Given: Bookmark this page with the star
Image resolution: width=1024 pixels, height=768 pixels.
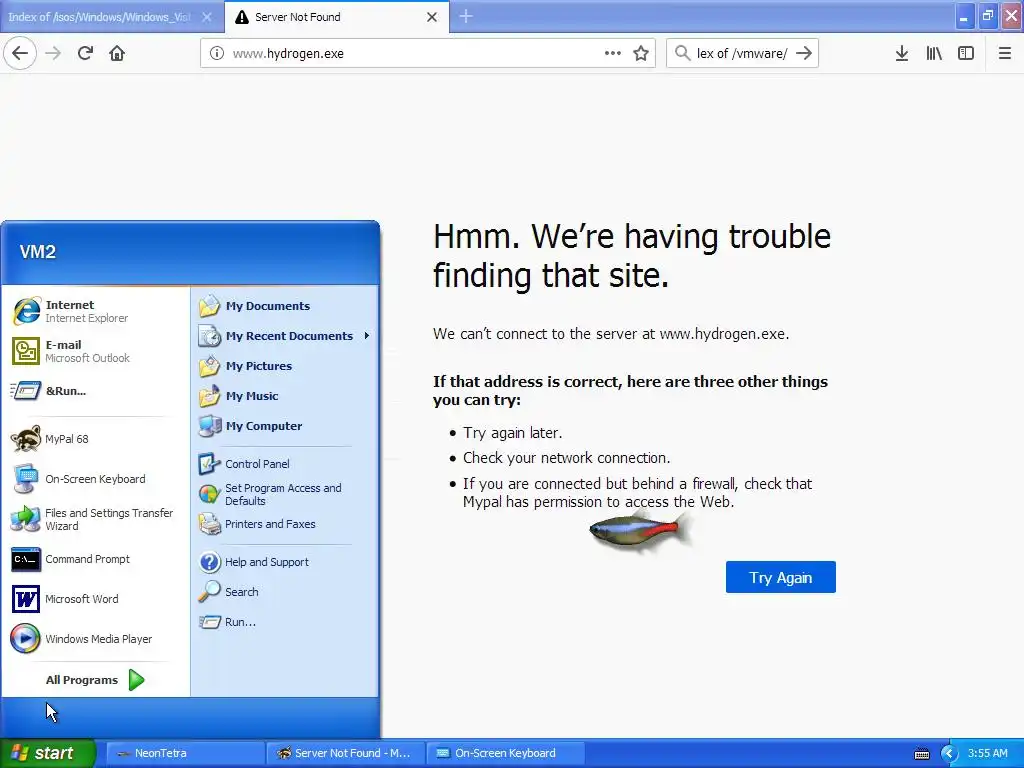Looking at the screenshot, I should (641, 54).
